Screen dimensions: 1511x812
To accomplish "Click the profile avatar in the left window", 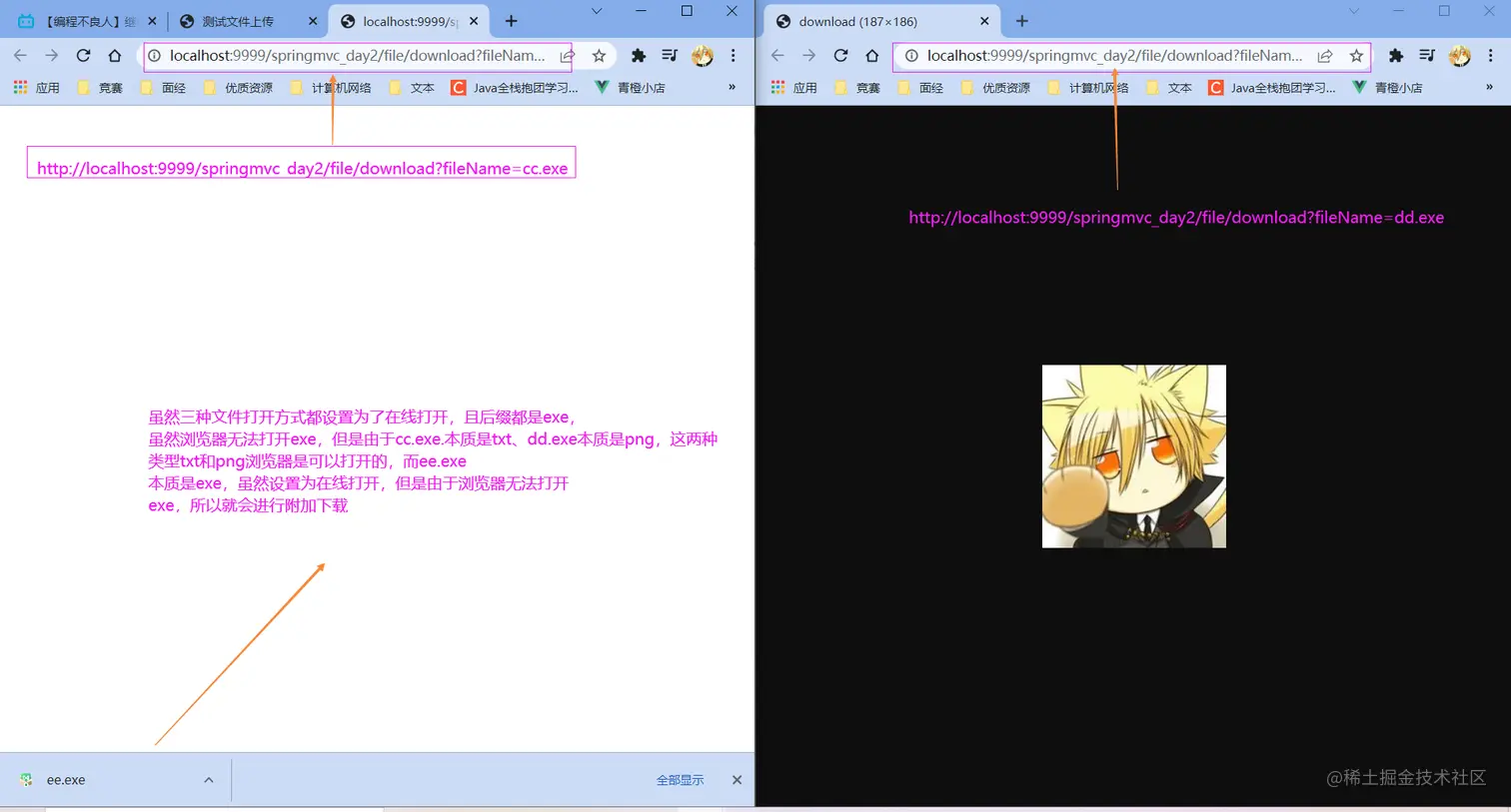I will (703, 56).
